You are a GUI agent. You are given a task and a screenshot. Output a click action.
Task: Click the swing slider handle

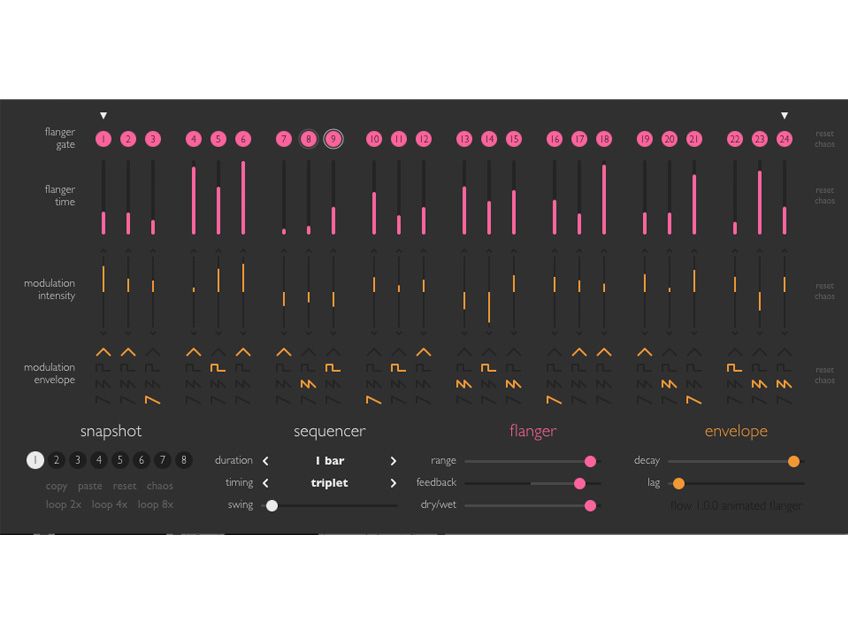tap(271, 505)
